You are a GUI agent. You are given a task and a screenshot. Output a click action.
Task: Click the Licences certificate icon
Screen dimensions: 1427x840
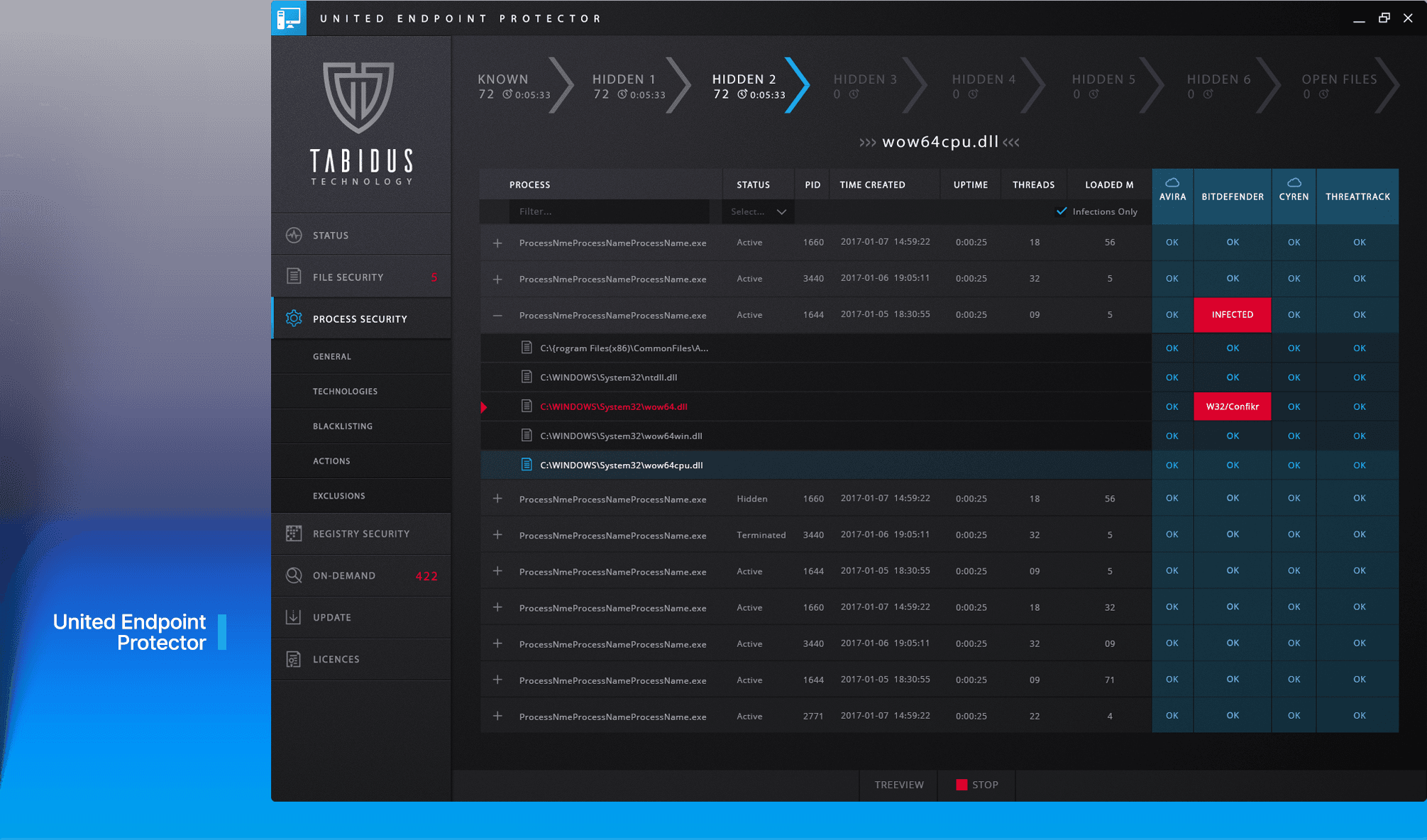tap(294, 659)
